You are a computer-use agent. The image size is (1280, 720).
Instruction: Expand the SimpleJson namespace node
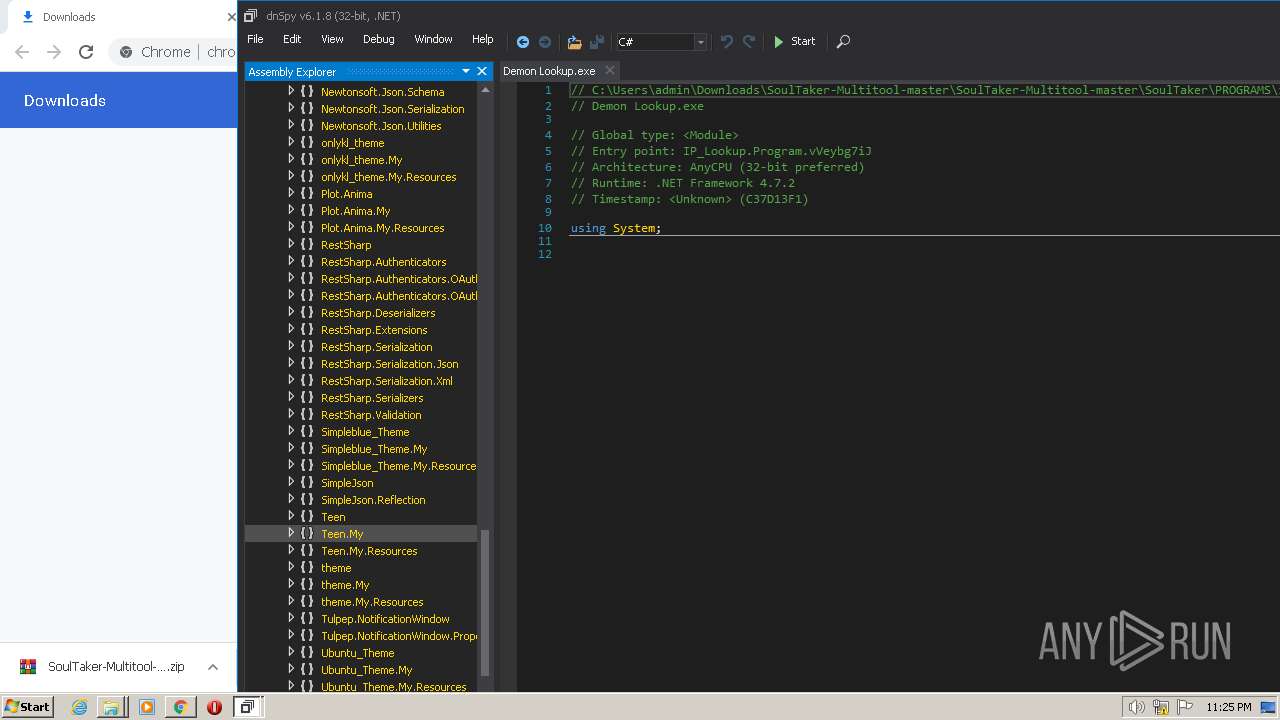pos(291,483)
